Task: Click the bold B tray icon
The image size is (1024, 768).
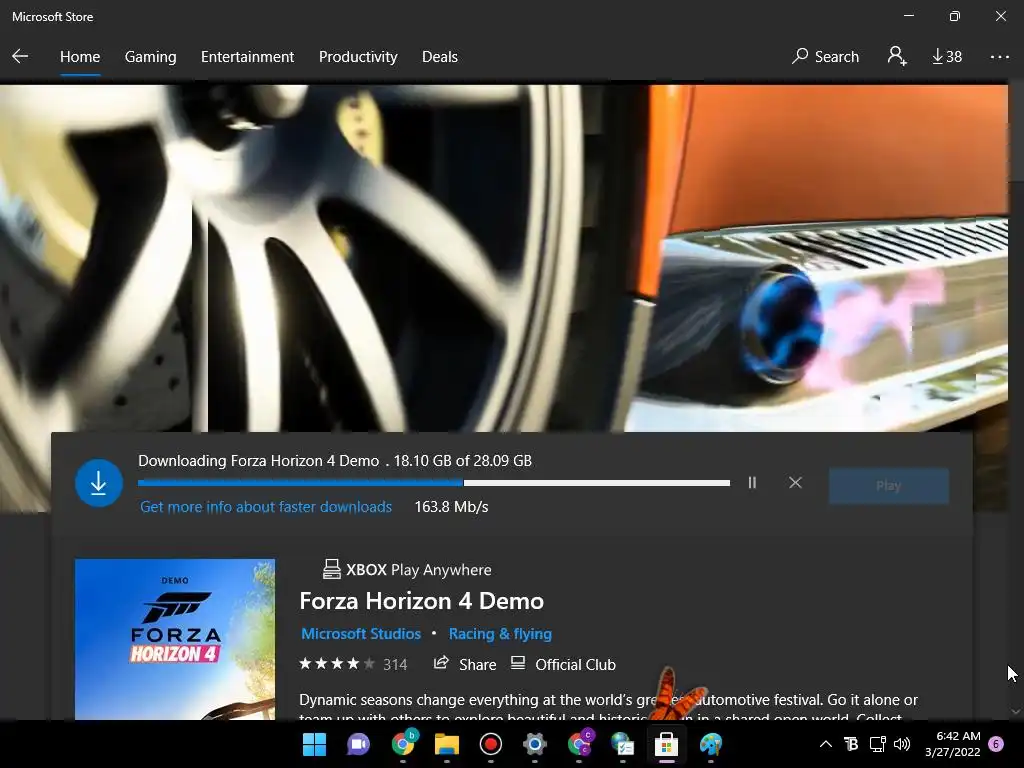Action: pyautogui.click(x=851, y=744)
